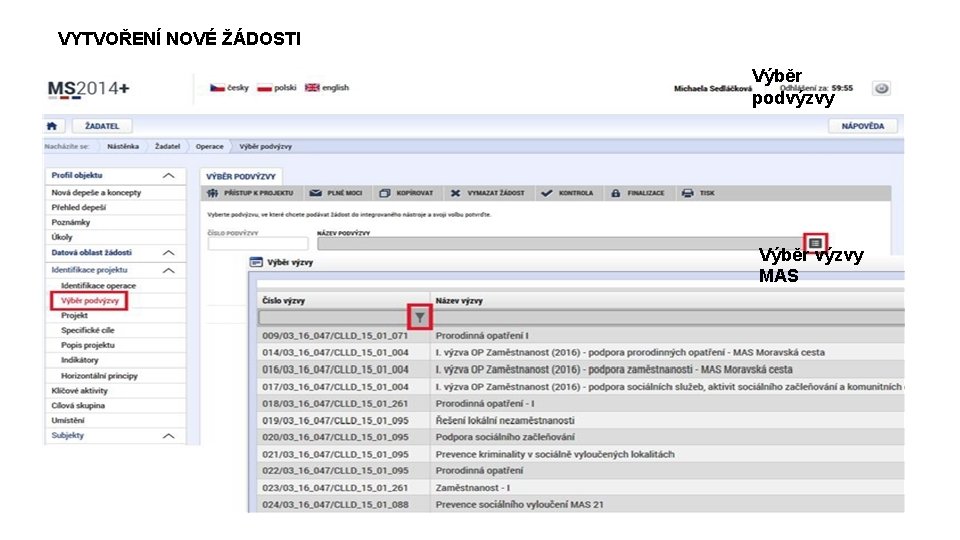Open the Žadatel menu button
The width and height of the screenshot is (960, 540).
(x=102, y=126)
